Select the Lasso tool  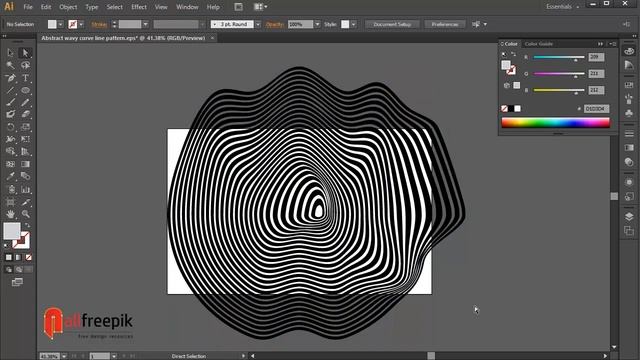pos(25,65)
